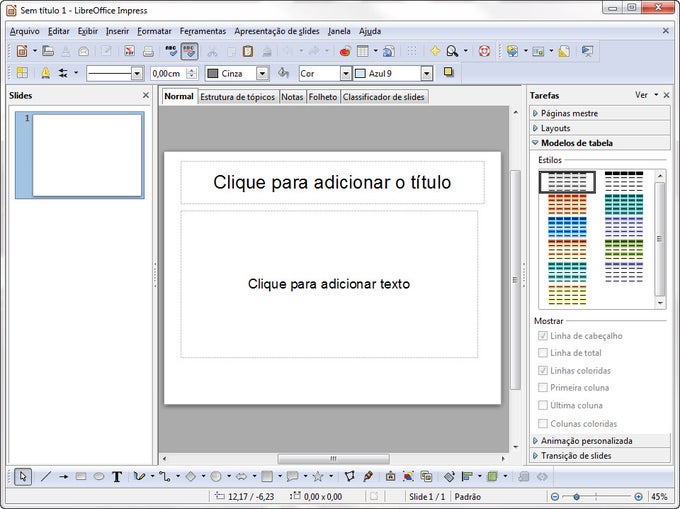Image resolution: width=680 pixels, height=509 pixels.
Task: Pick the Line drawing tool
Action: pos(46,476)
